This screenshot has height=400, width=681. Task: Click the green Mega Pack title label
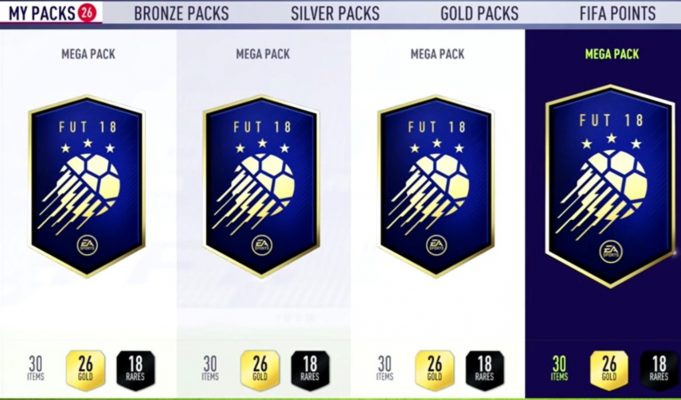click(x=612, y=54)
